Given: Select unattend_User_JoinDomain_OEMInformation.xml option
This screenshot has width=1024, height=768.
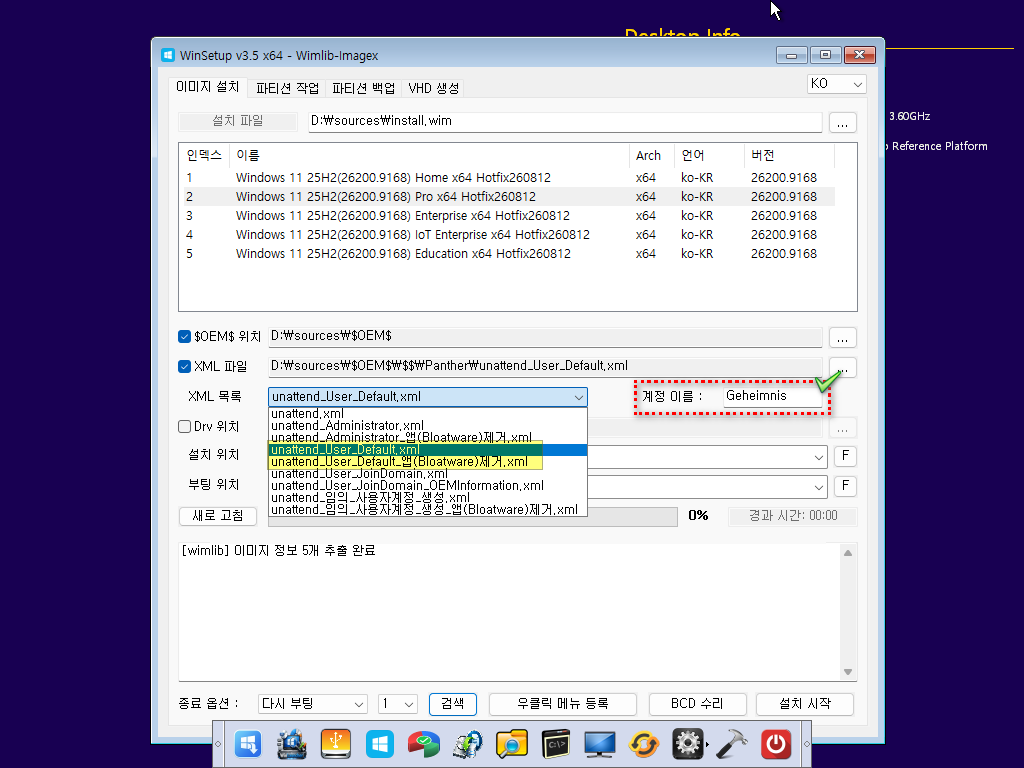Looking at the screenshot, I should pyautogui.click(x=428, y=485).
